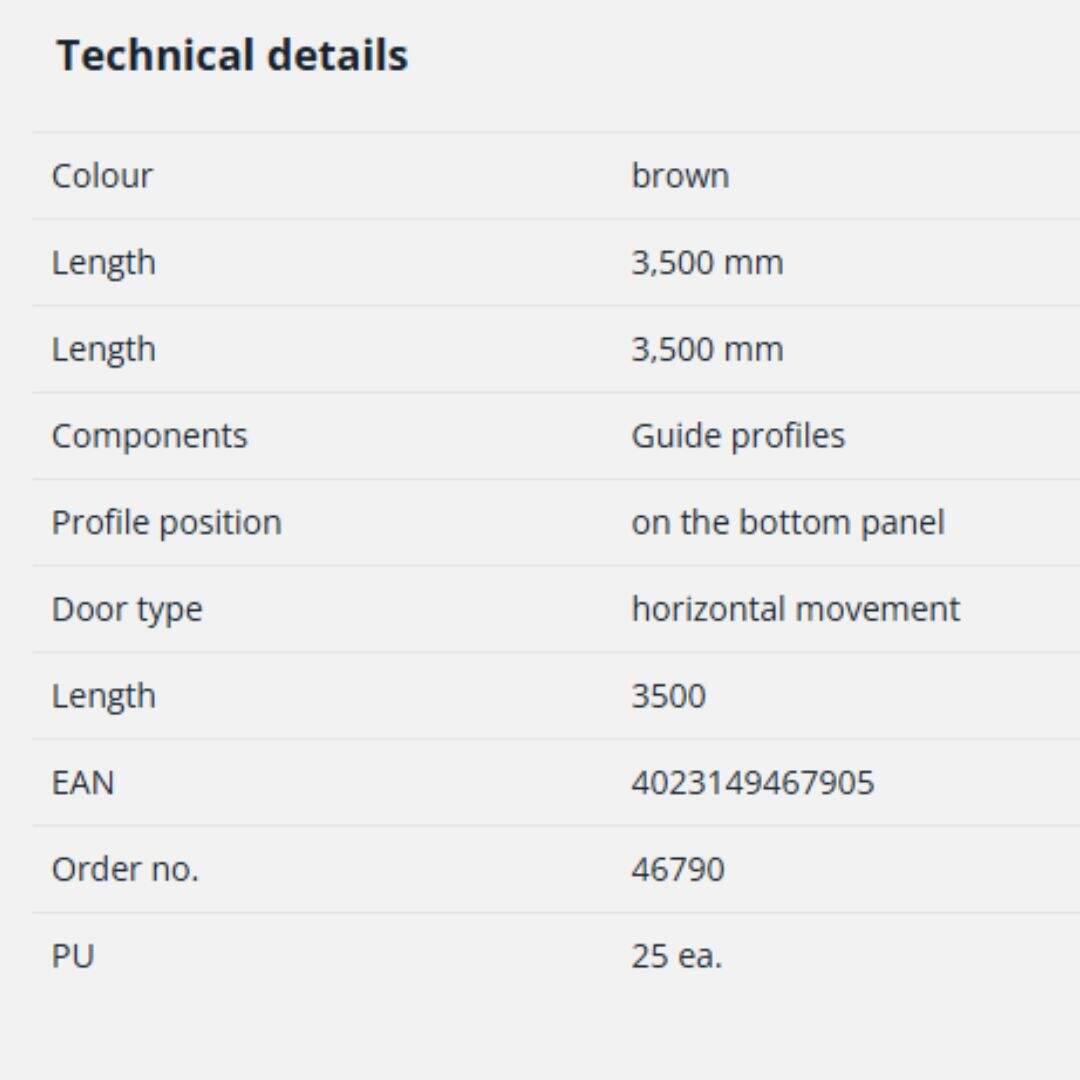
Task: Select the EAN number 4023149467905
Action: (752, 783)
